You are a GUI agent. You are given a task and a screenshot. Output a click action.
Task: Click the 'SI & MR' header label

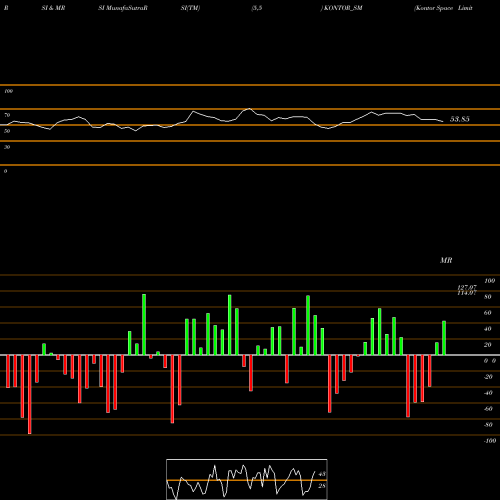pyautogui.click(x=53, y=8)
